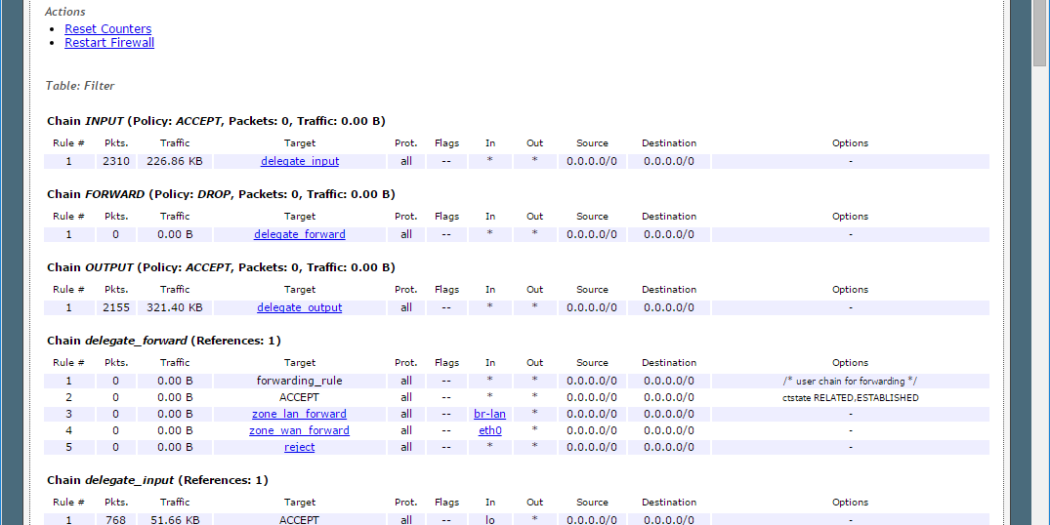Follow the delegate_output target link
The width and height of the screenshot is (1050, 525).
pyautogui.click(x=299, y=307)
